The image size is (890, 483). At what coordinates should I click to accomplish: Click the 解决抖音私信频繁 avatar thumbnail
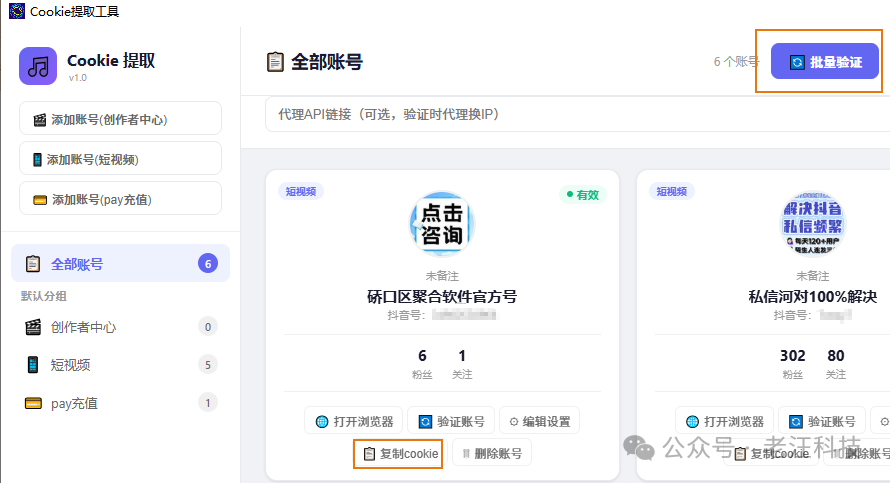coord(812,224)
